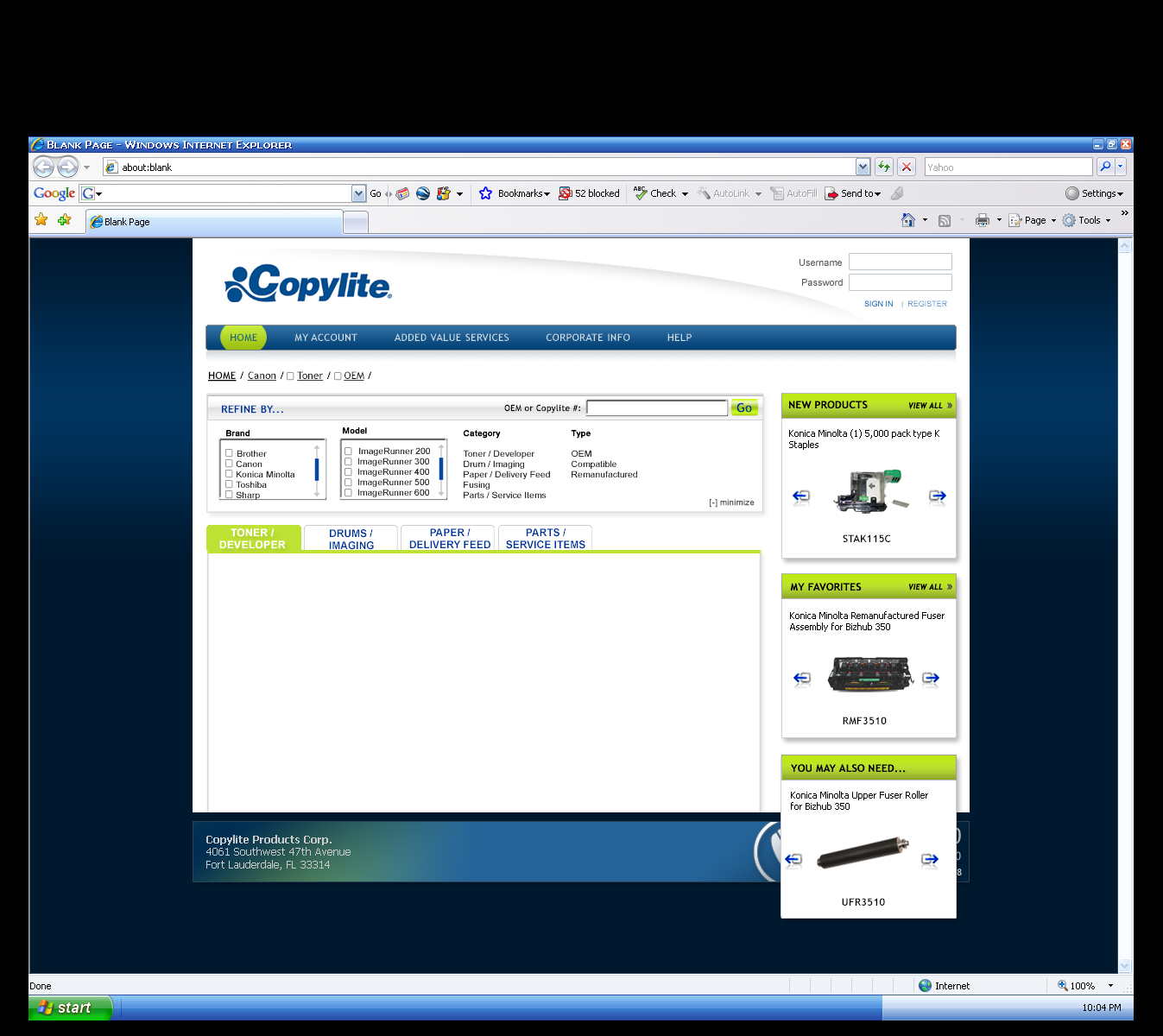
Task: Open the zoom level dropdown arrow
Action: coord(1110,986)
